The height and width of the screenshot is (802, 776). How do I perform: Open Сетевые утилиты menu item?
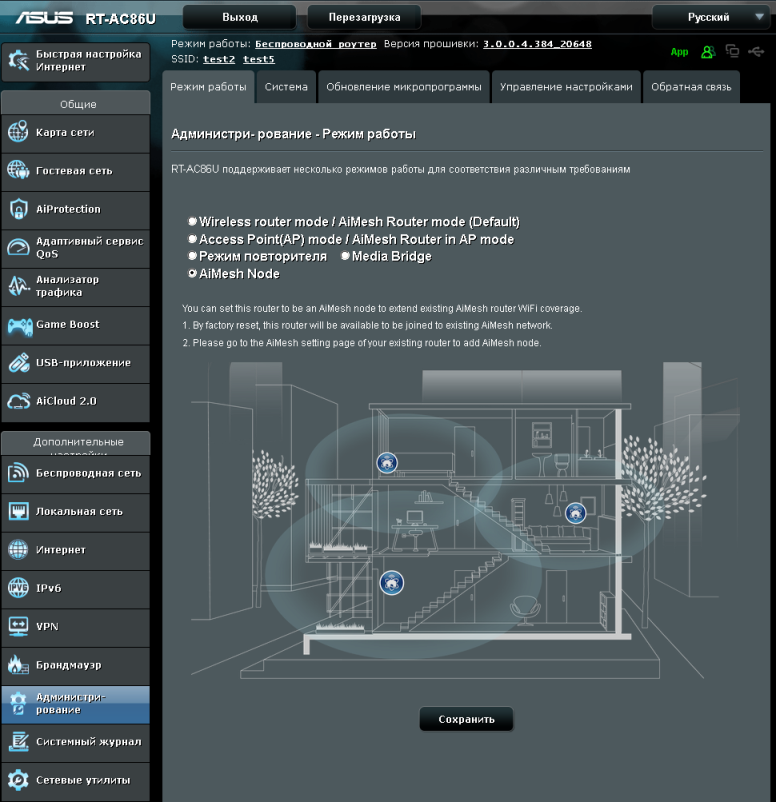click(76, 780)
